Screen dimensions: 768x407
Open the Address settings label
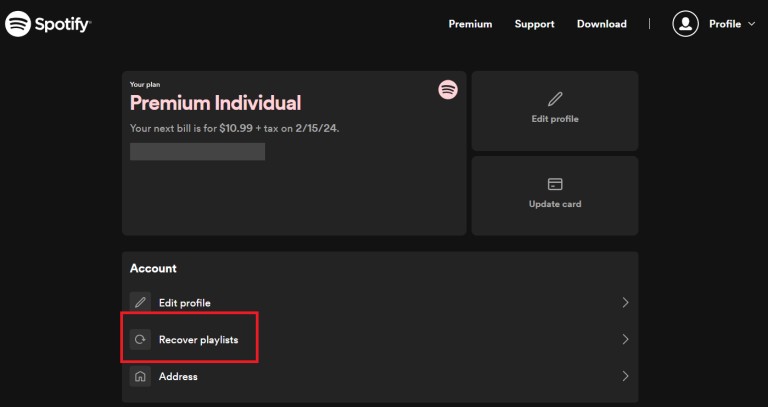178,377
